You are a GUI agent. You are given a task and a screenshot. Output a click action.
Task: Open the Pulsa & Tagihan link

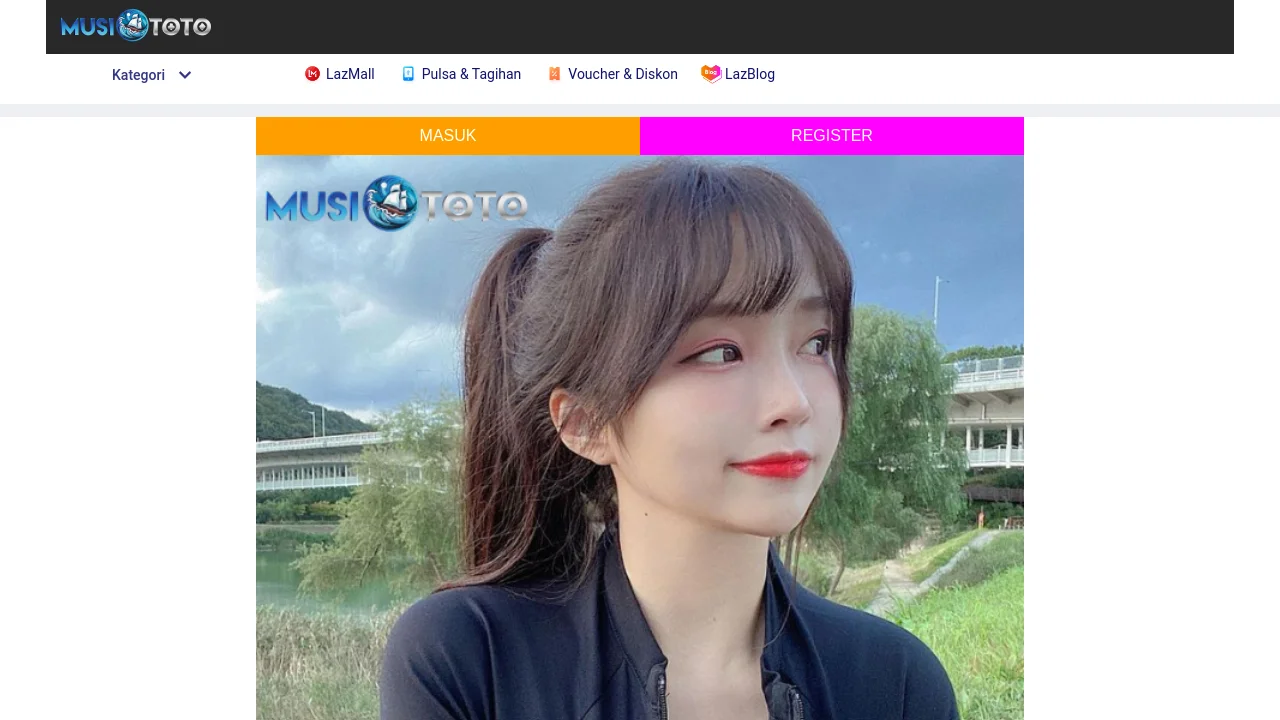click(471, 74)
